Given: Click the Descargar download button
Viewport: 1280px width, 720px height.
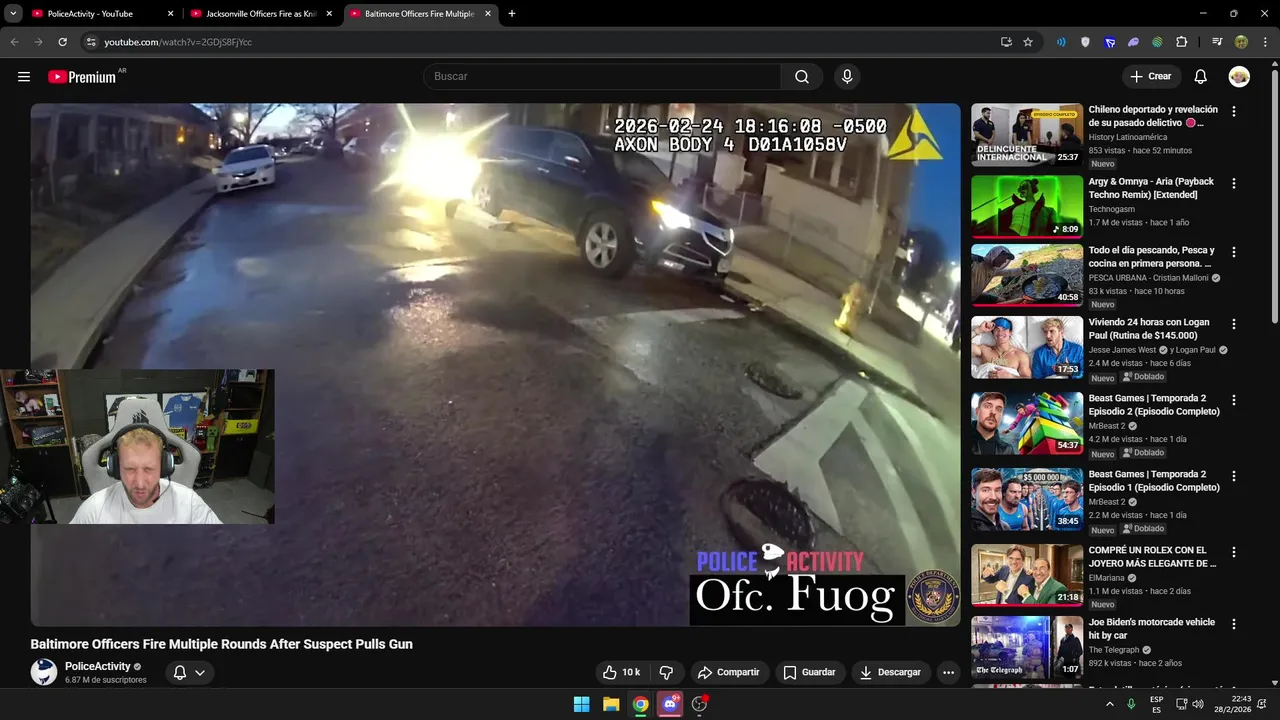Looking at the screenshot, I should coord(890,672).
